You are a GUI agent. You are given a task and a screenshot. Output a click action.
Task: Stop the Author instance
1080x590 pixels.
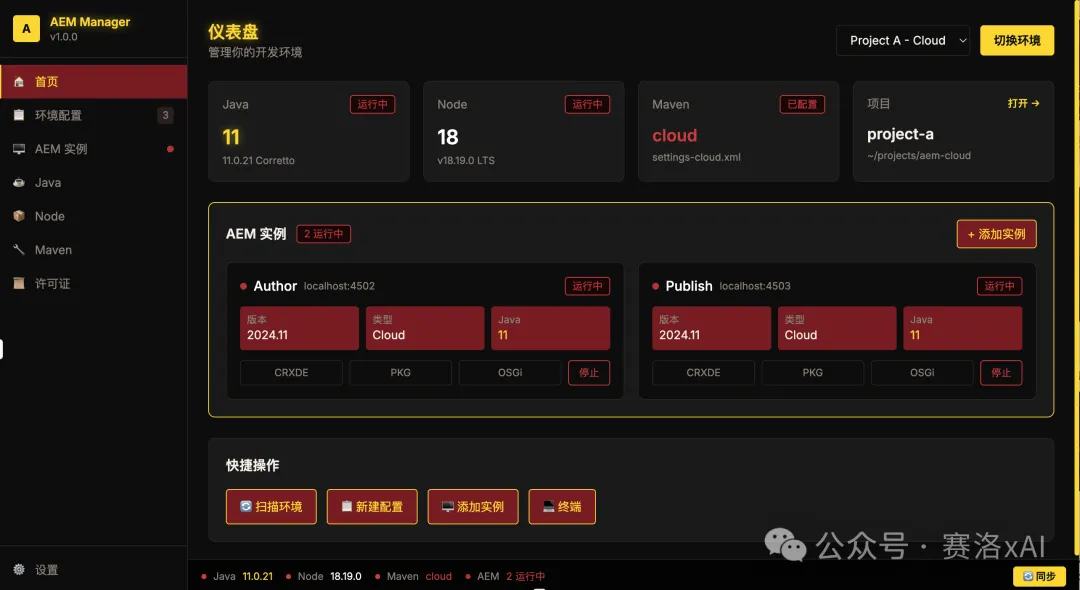tap(589, 373)
